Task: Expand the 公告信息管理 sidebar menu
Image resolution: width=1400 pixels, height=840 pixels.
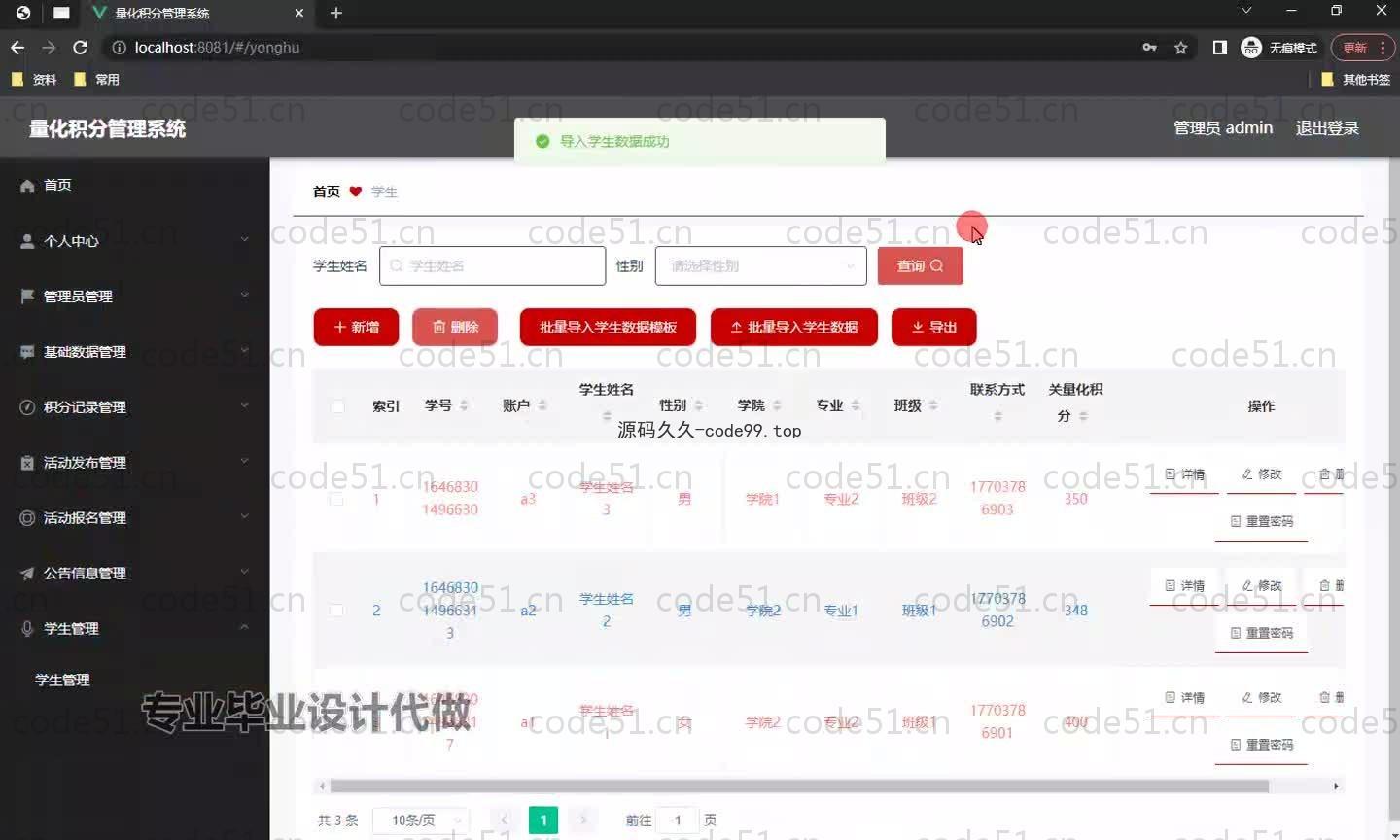Action: pyautogui.click(x=134, y=573)
